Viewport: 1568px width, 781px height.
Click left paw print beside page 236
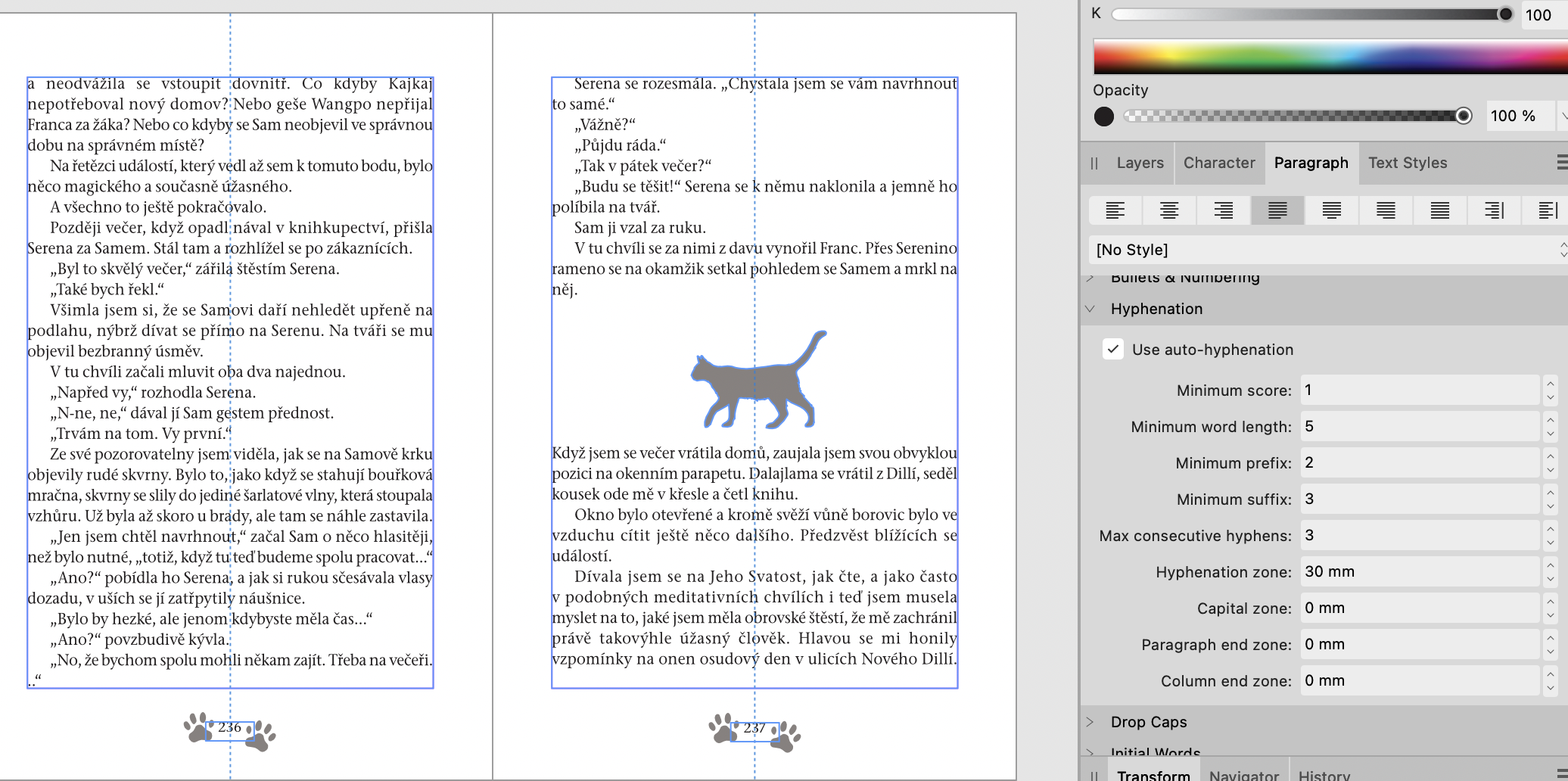(x=197, y=727)
